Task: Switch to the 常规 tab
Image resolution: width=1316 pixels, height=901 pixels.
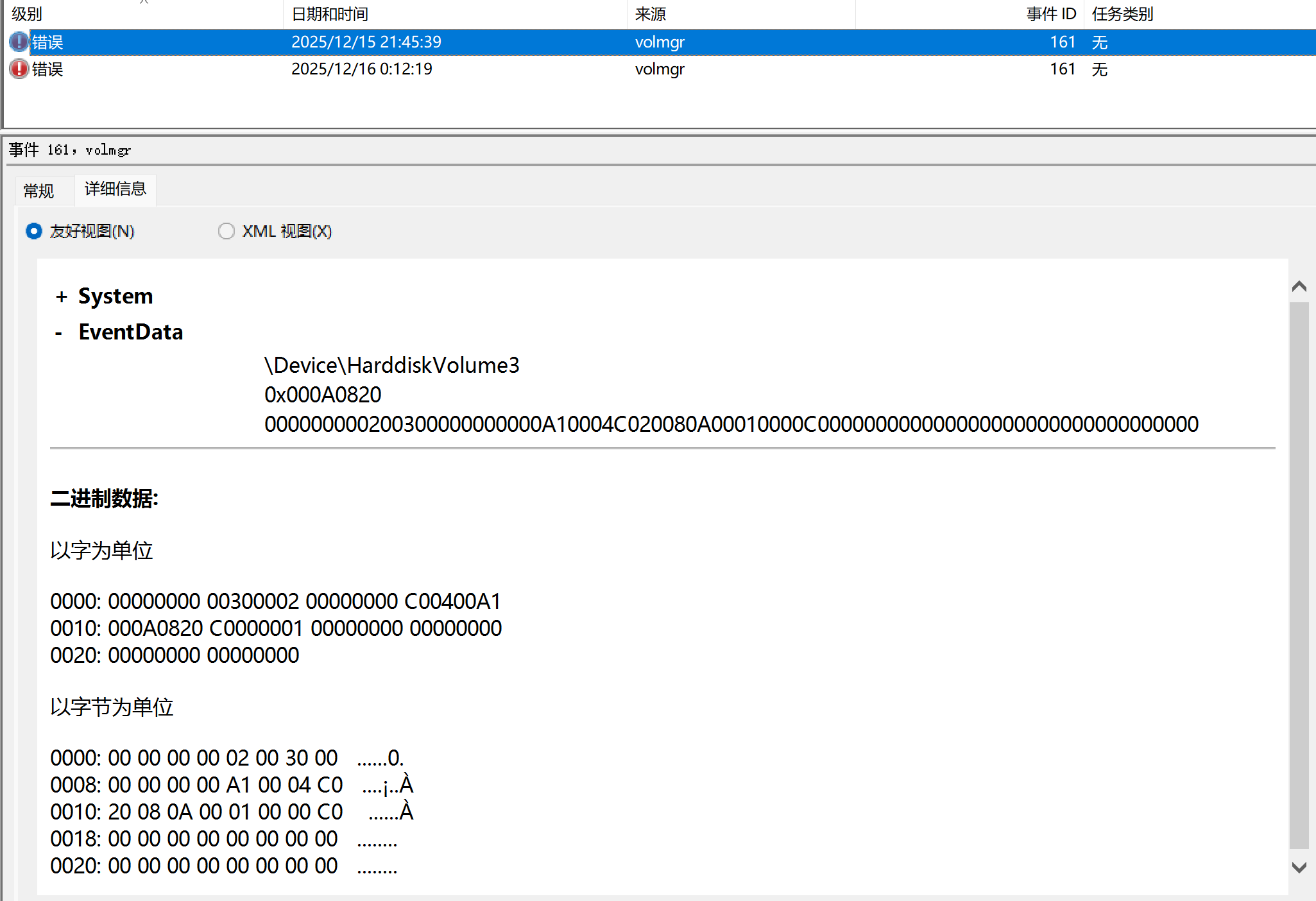Action: (x=38, y=191)
